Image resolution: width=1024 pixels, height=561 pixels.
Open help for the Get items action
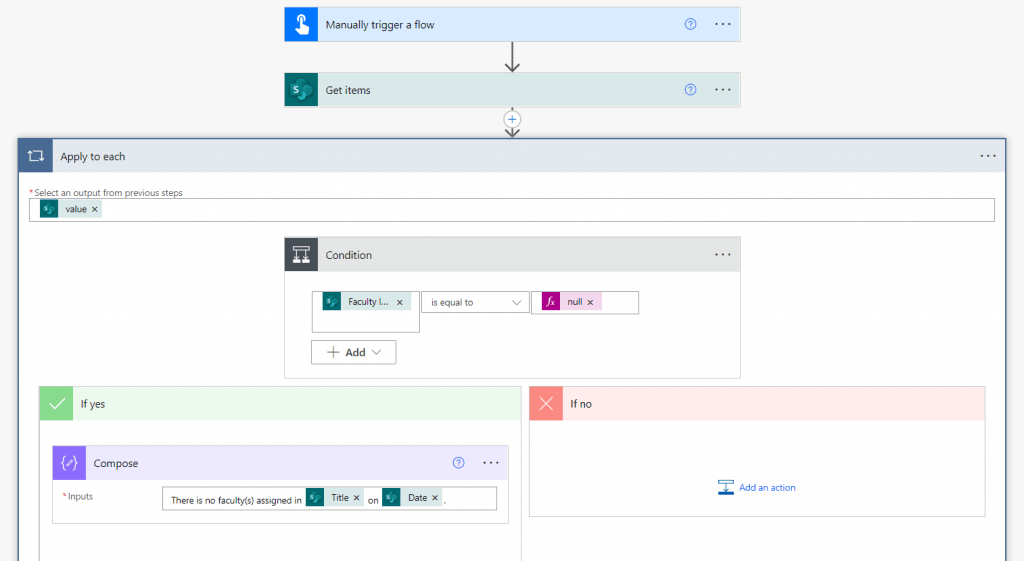coord(690,89)
